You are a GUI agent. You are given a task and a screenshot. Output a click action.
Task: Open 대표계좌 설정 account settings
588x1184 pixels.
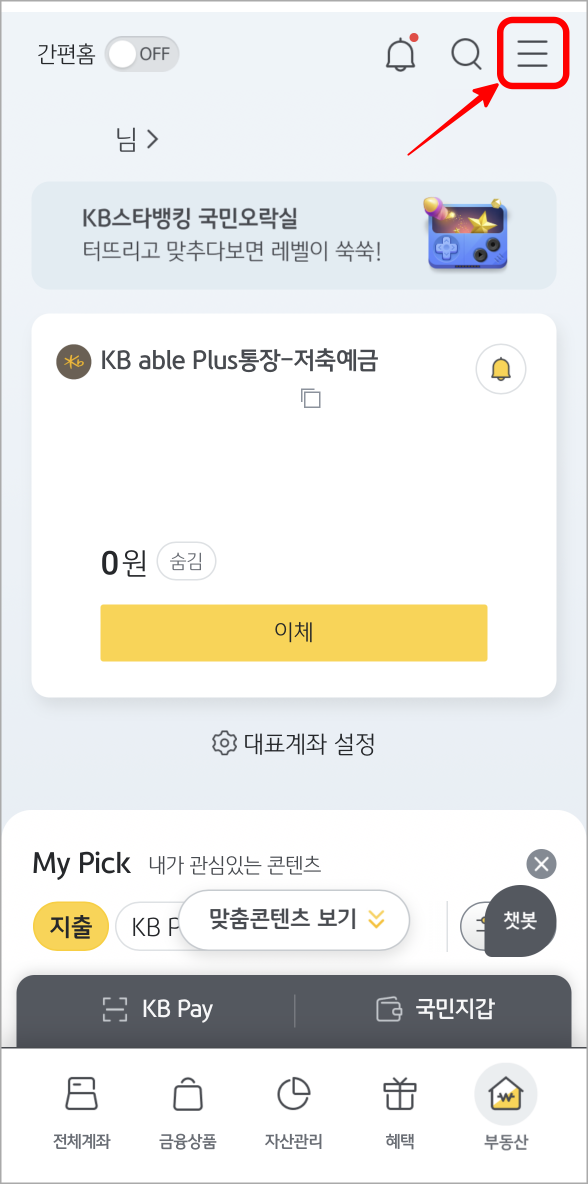pos(293,743)
